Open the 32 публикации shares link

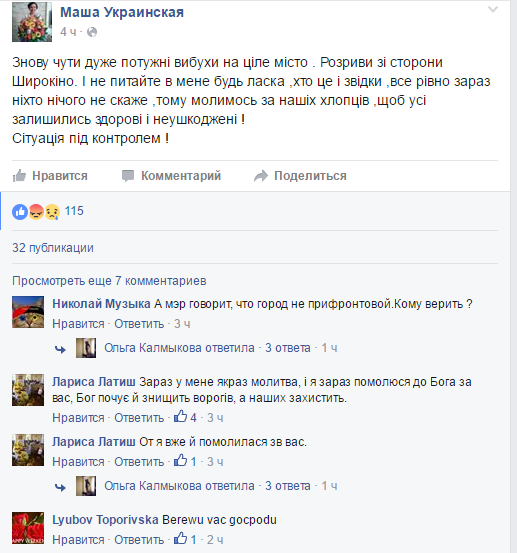(x=53, y=248)
